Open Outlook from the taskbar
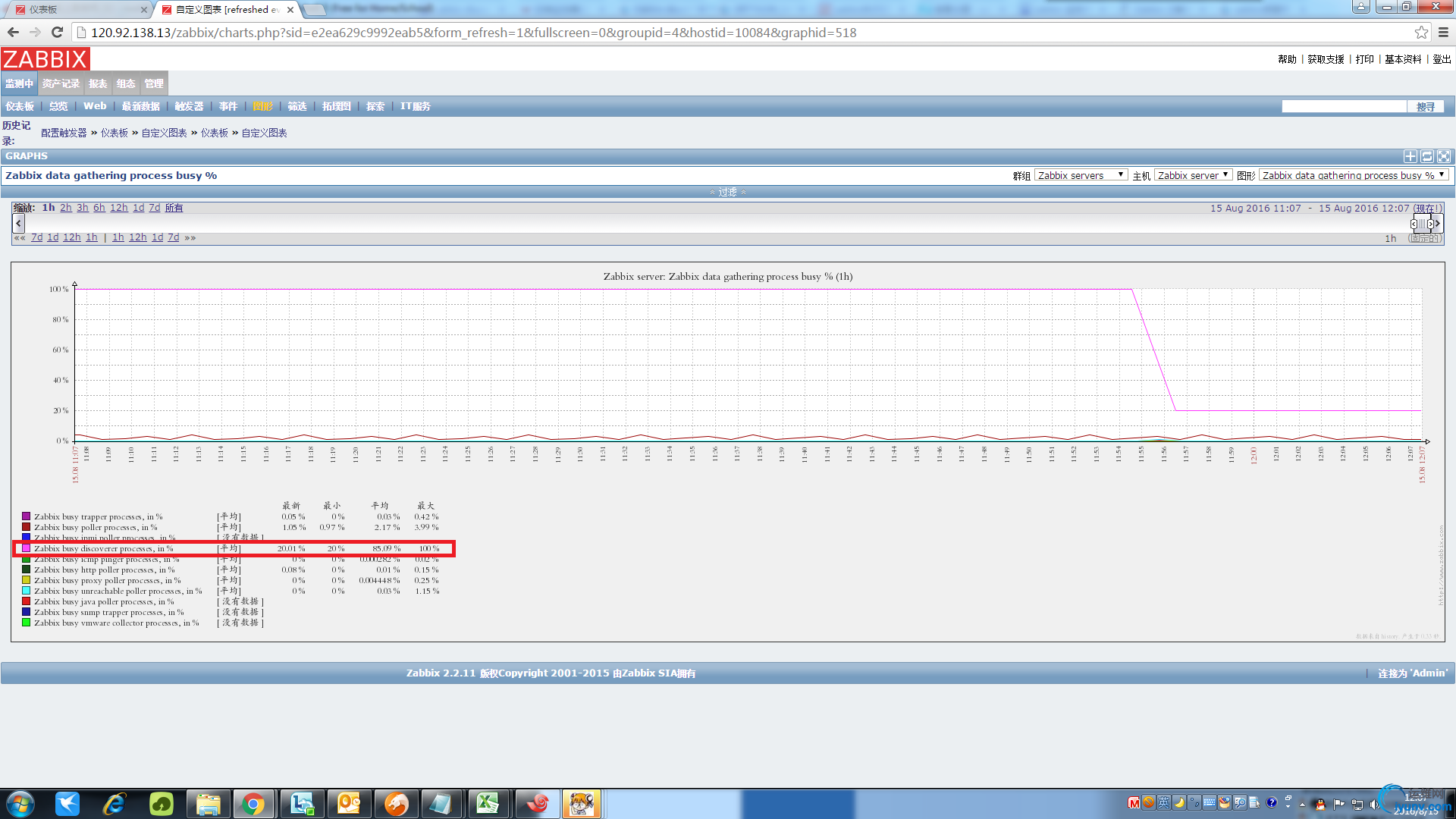Image resolution: width=1456 pixels, height=819 pixels. (x=350, y=803)
